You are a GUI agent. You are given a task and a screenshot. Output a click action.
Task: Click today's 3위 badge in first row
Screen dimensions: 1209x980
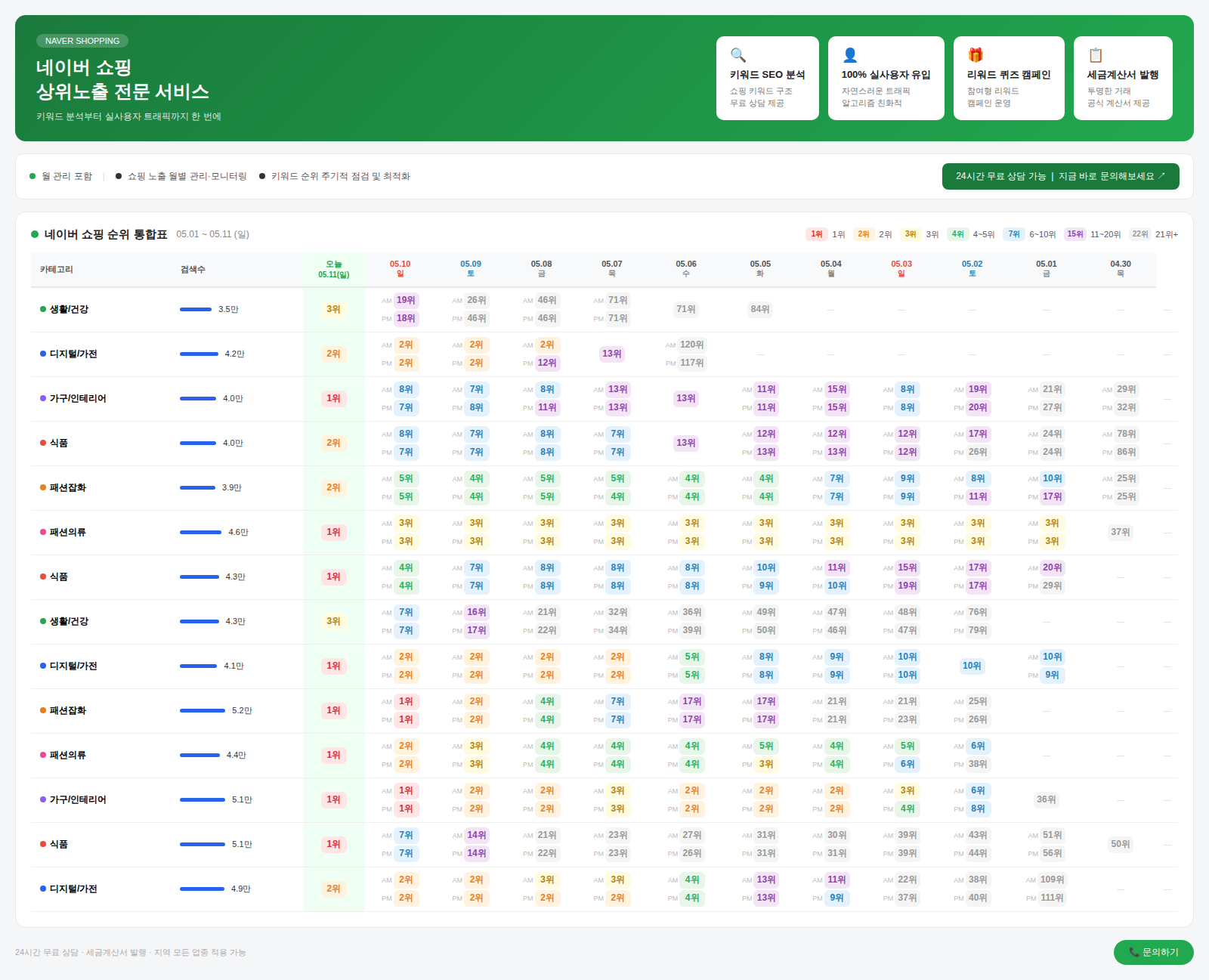click(334, 310)
